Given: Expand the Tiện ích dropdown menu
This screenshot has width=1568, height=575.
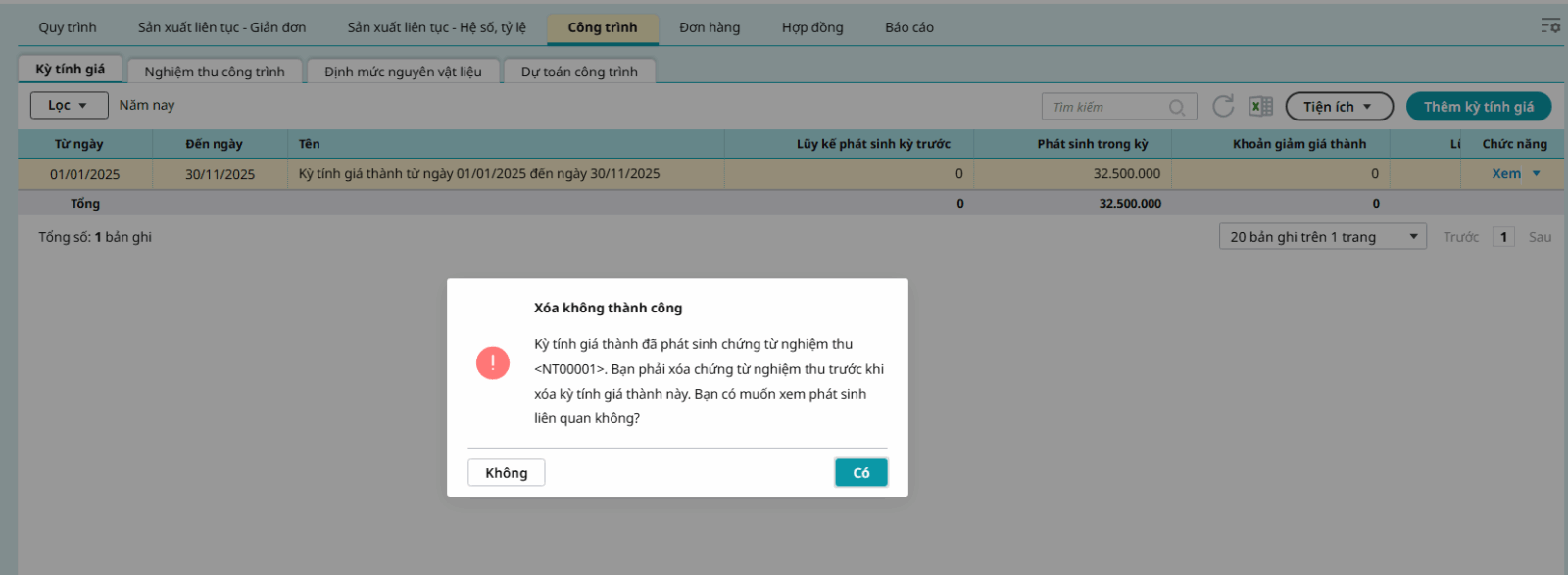Looking at the screenshot, I should click(1339, 106).
